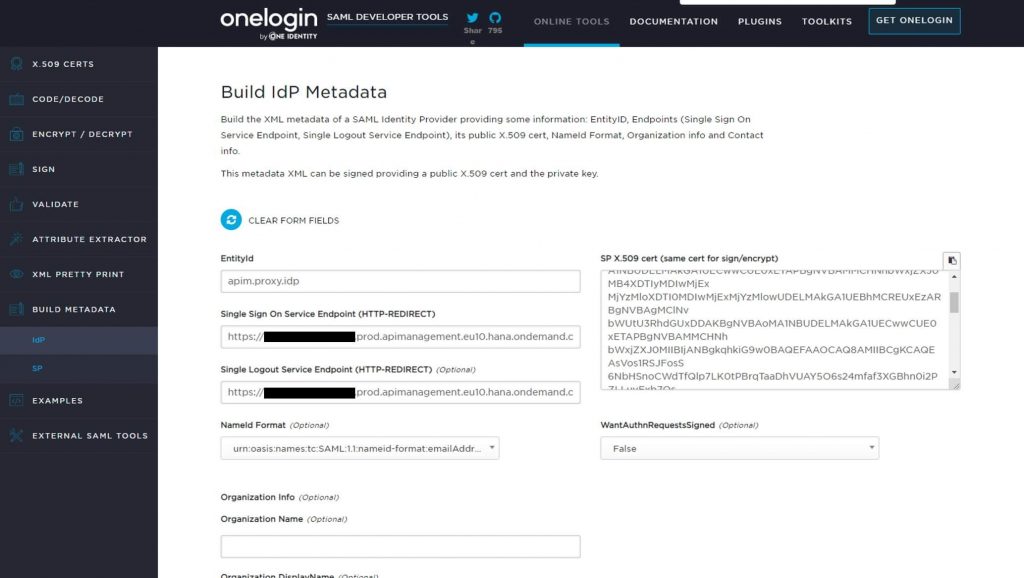This screenshot has height=578, width=1024.
Task: Open the Toolkits link in header
Action: click(827, 22)
